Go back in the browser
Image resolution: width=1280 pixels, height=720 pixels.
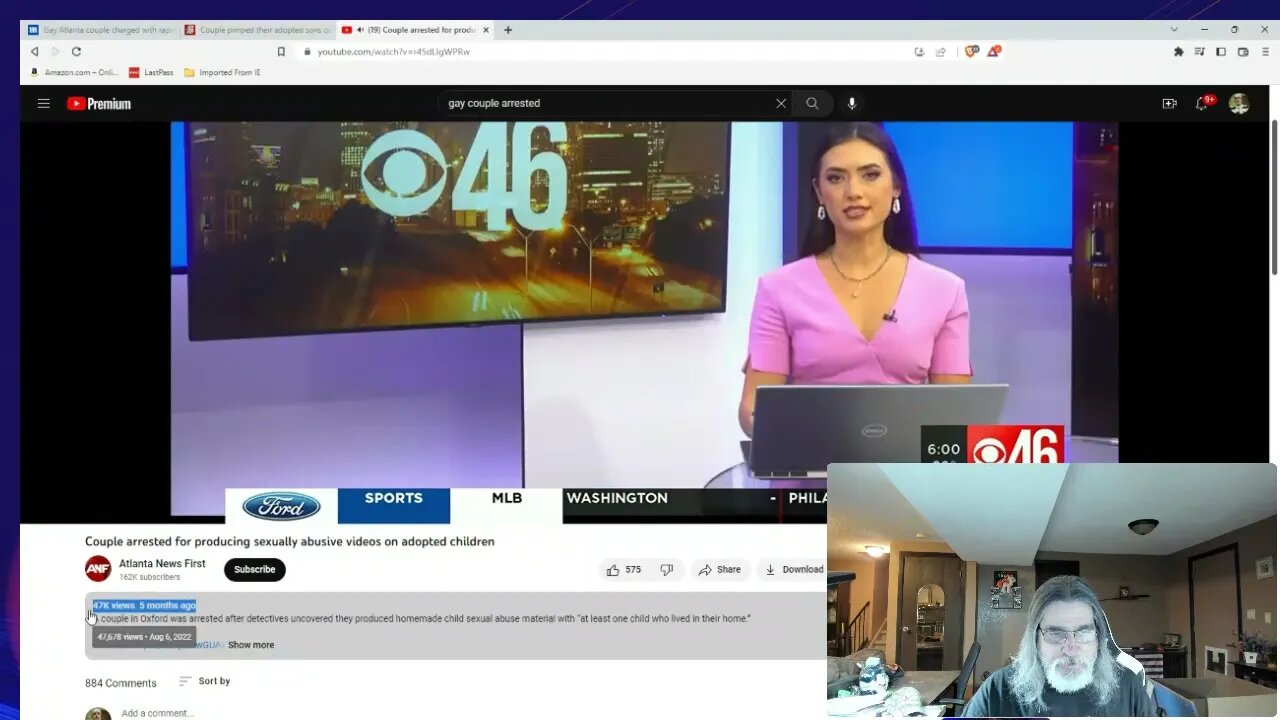(x=34, y=51)
